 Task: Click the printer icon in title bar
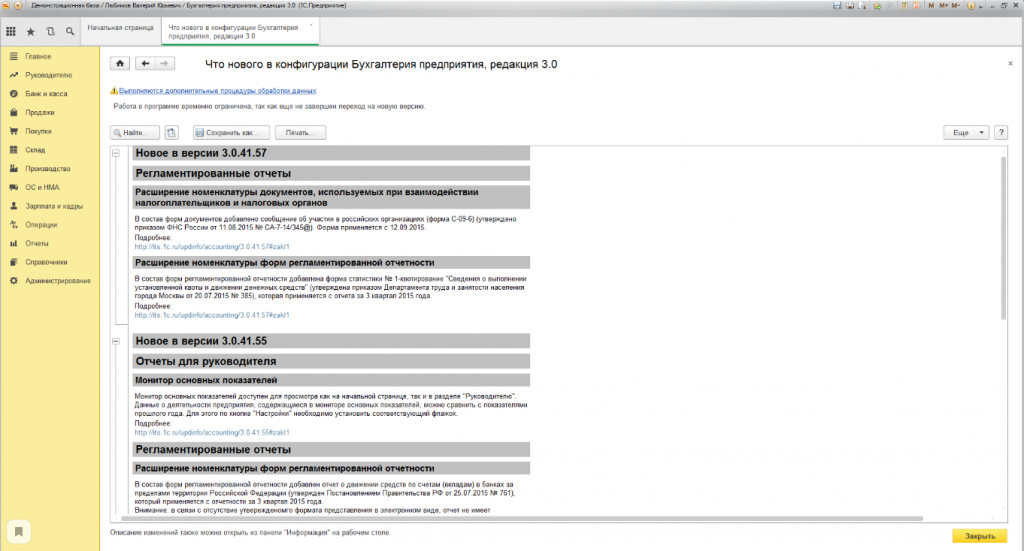tap(849, 5)
